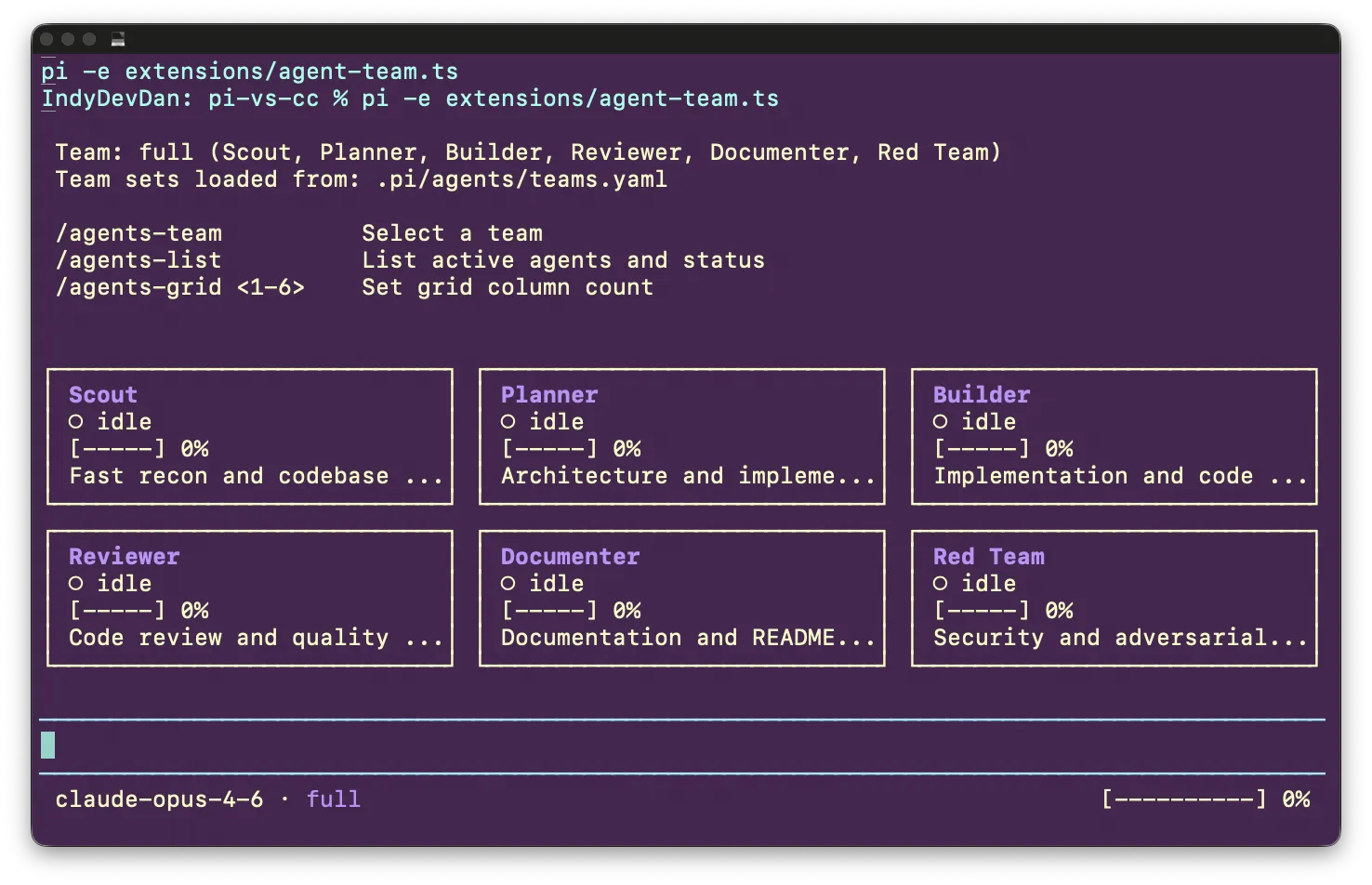The image size is (1372, 885).
Task: Click the Reviewer panel header title
Action: [x=124, y=556]
